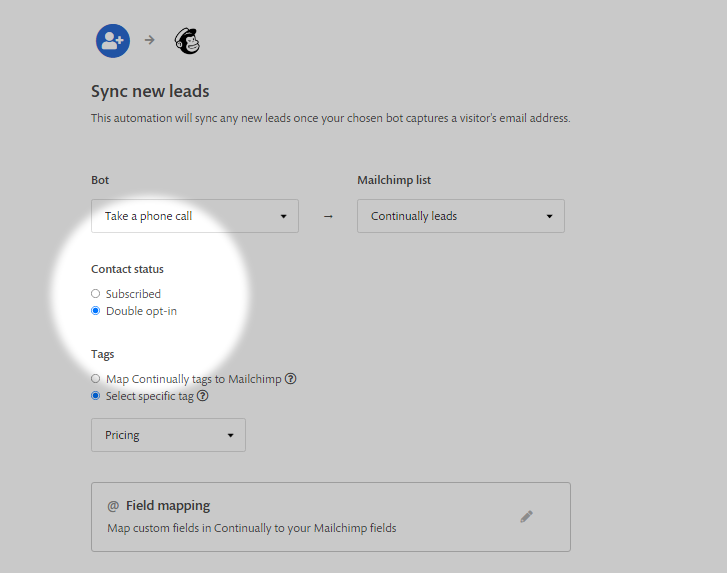Select the Subscribed contact status
Viewport: 727px width, 573px height.
pos(96,293)
